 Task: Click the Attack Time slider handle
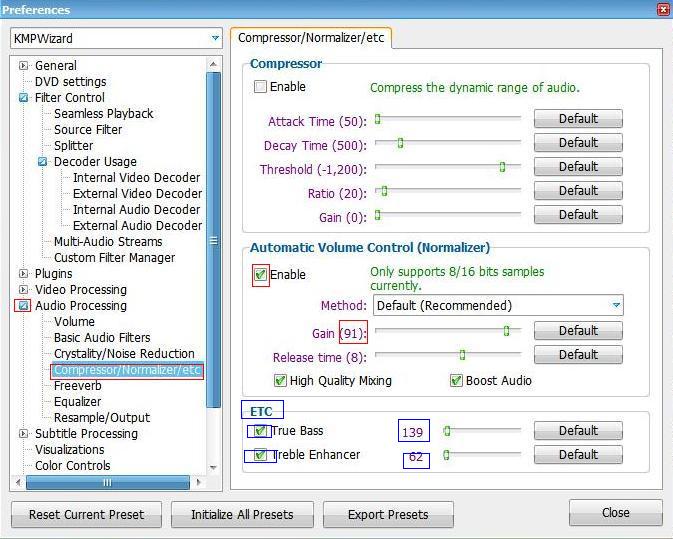377,119
